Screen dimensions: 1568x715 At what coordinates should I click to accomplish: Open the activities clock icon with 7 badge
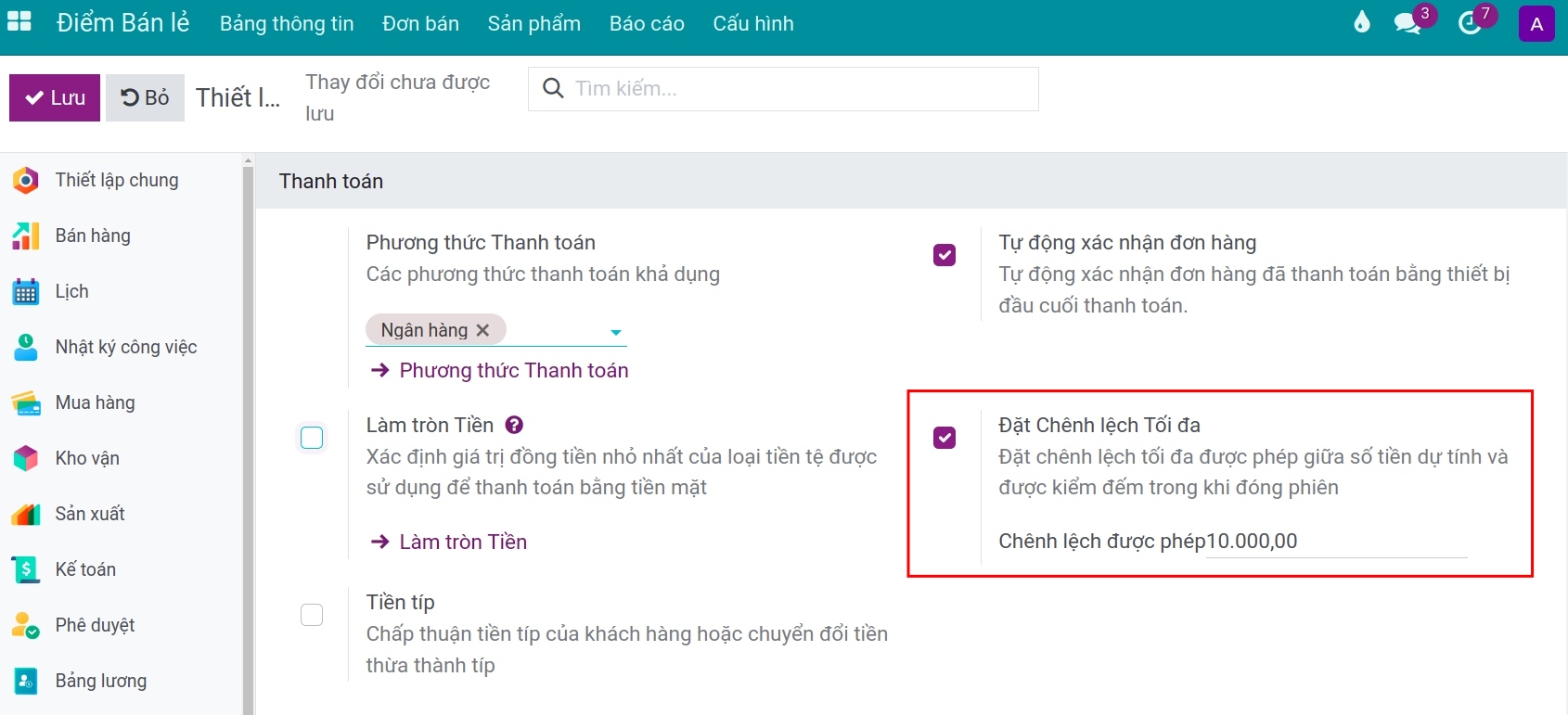1470,23
